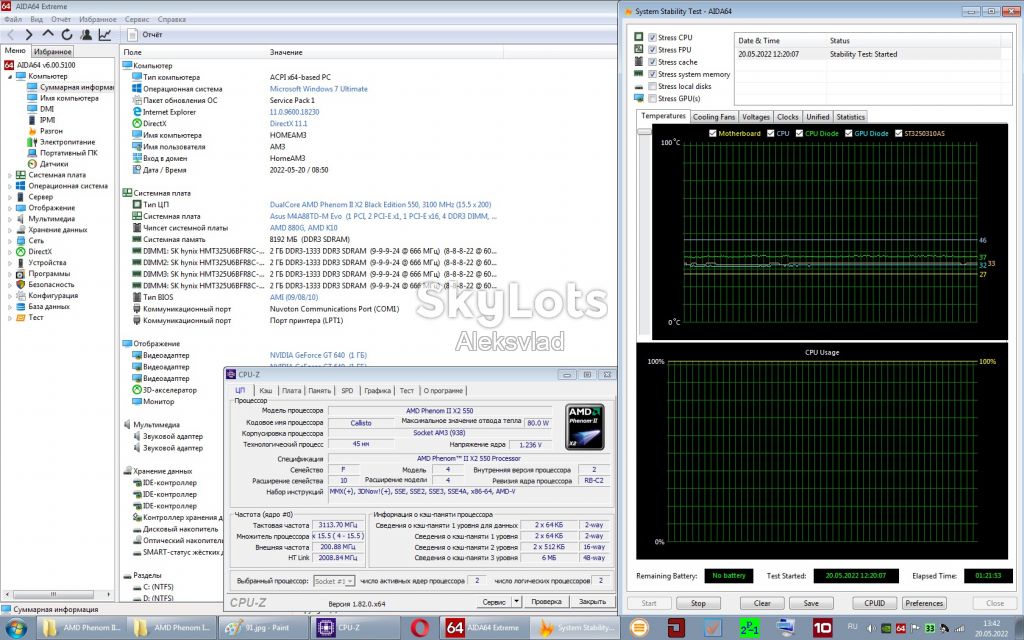Open the IPMI tree item
Viewport: 1024px width, 640px height.
coord(42,120)
